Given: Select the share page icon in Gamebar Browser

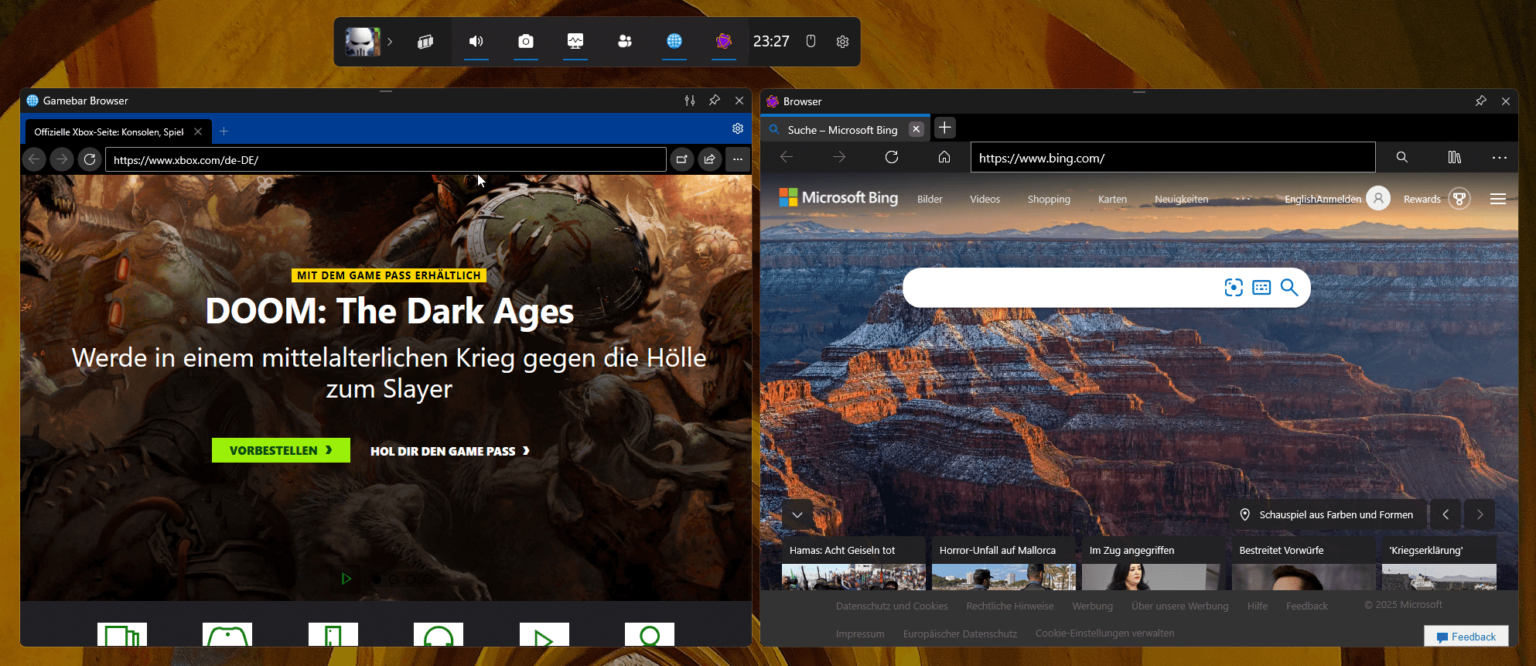Looking at the screenshot, I should coord(710,159).
